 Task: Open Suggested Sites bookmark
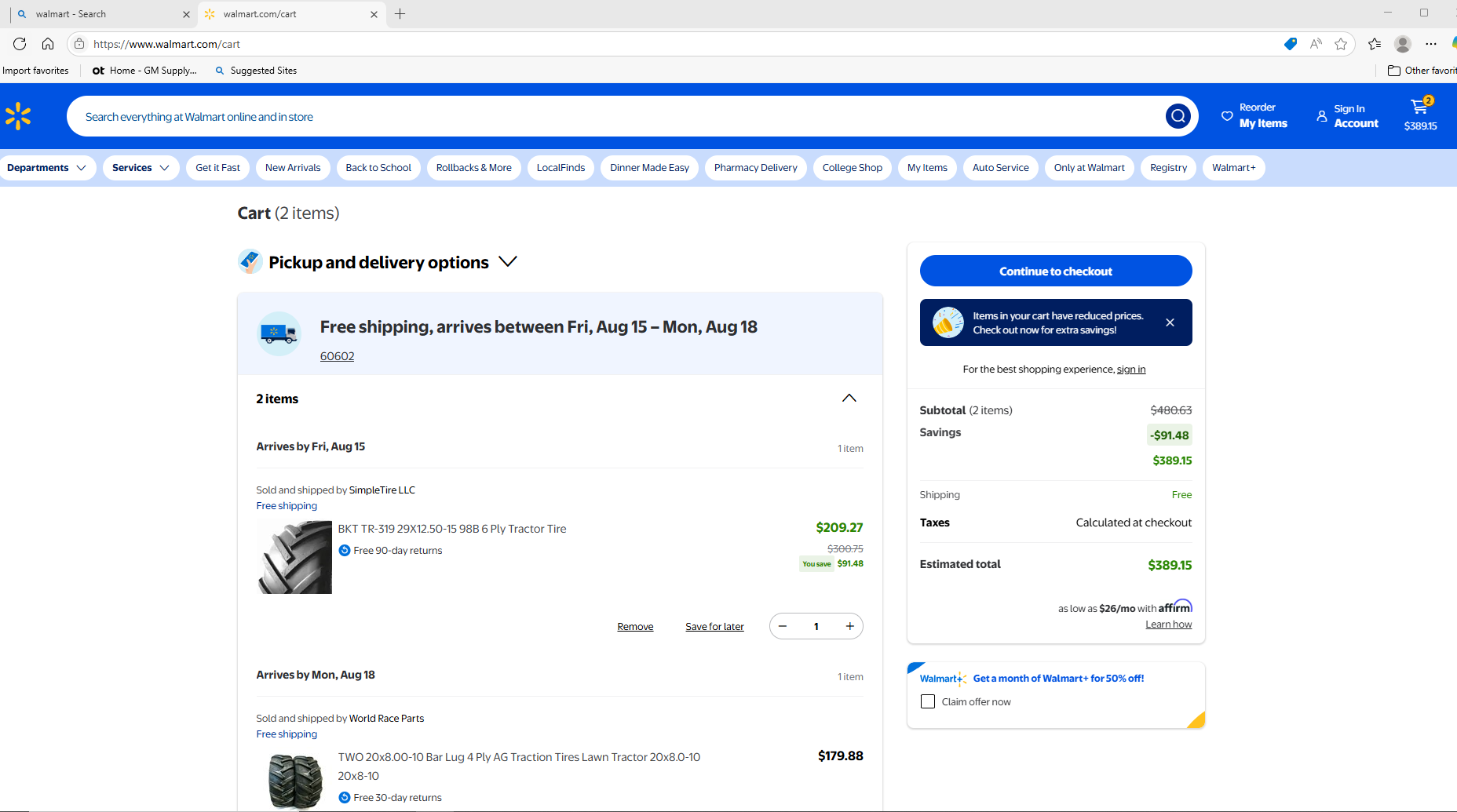click(256, 71)
